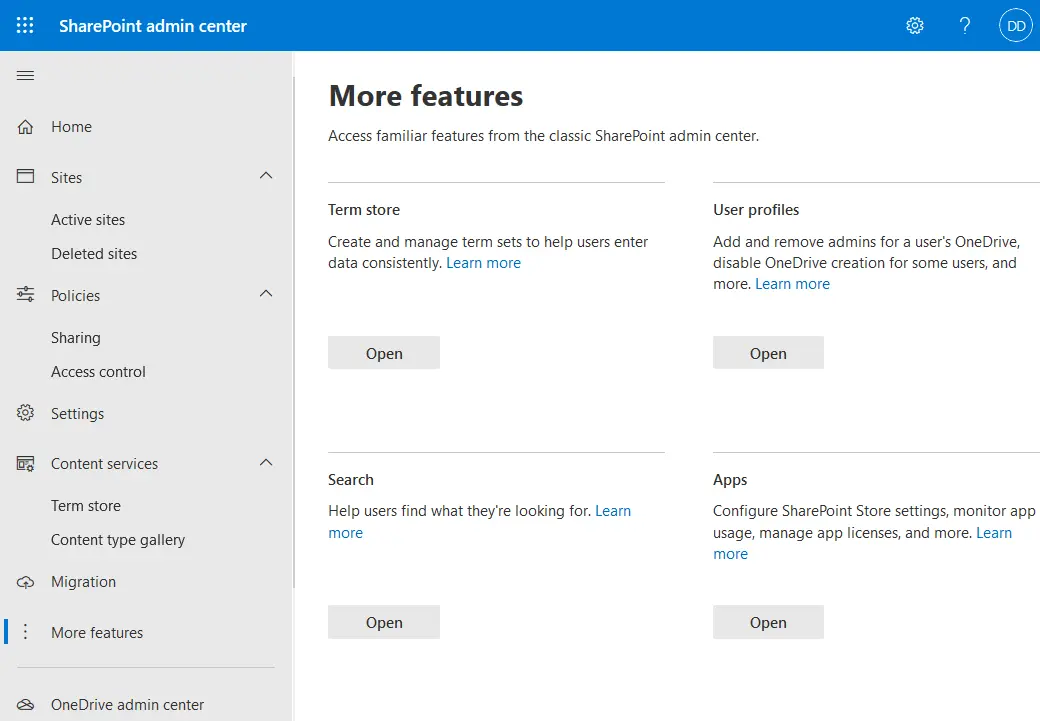Collapse navigation with the hamburger icon
The width and height of the screenshot is (1040, 721).
pyautogui.click(x=25, y=76)
